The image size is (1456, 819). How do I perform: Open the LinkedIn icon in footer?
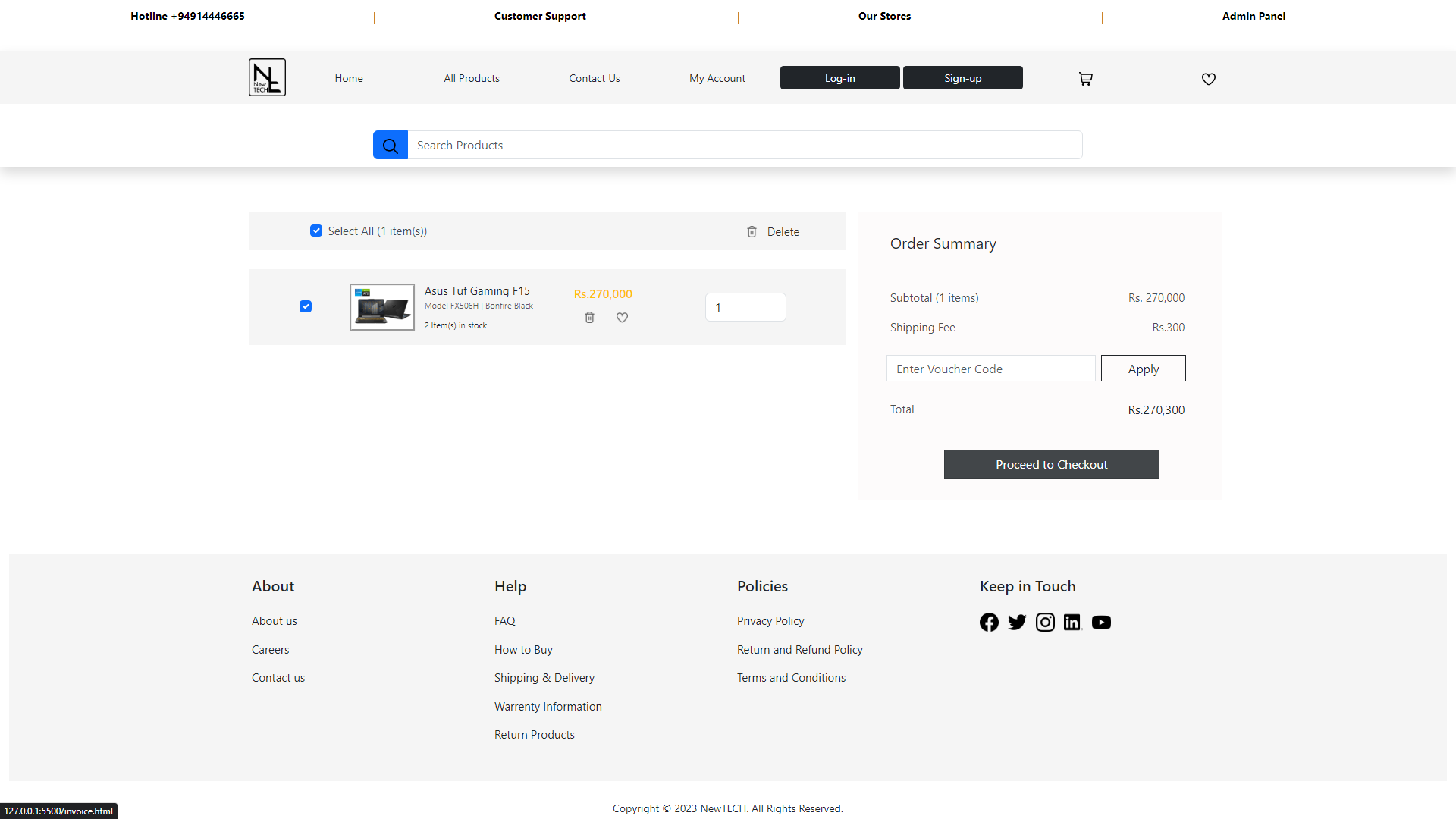coord(1072,623)
